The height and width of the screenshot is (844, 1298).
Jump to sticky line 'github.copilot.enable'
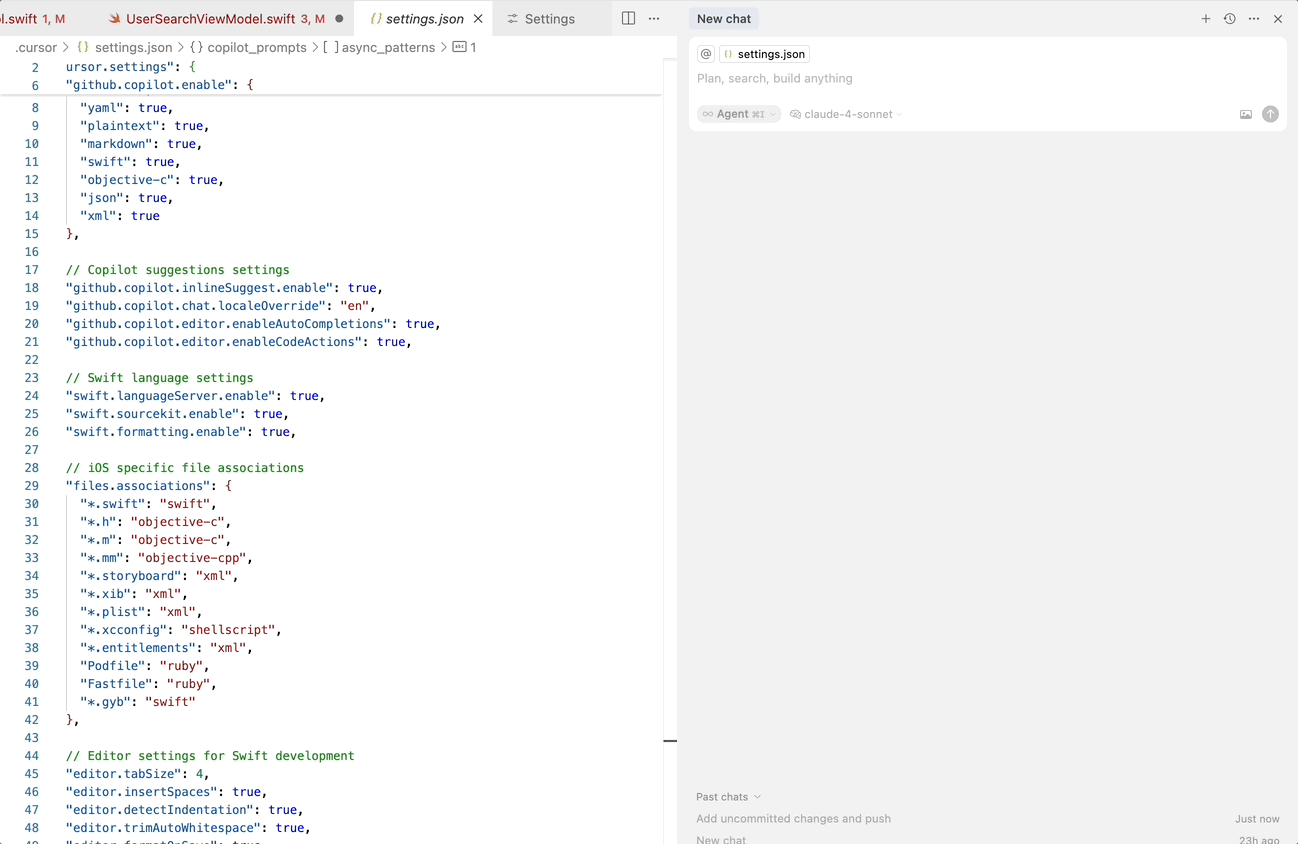pyautogui.click(x=160, y=85)
